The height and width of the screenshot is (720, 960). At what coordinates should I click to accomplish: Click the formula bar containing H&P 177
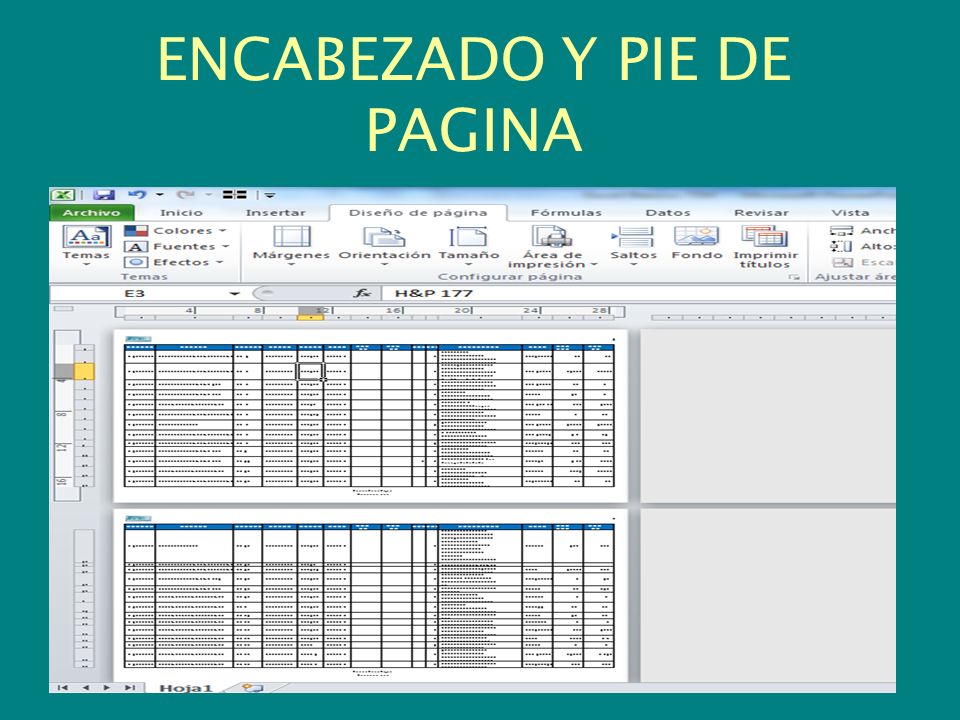pyautogui.click(x=639, y=293)
